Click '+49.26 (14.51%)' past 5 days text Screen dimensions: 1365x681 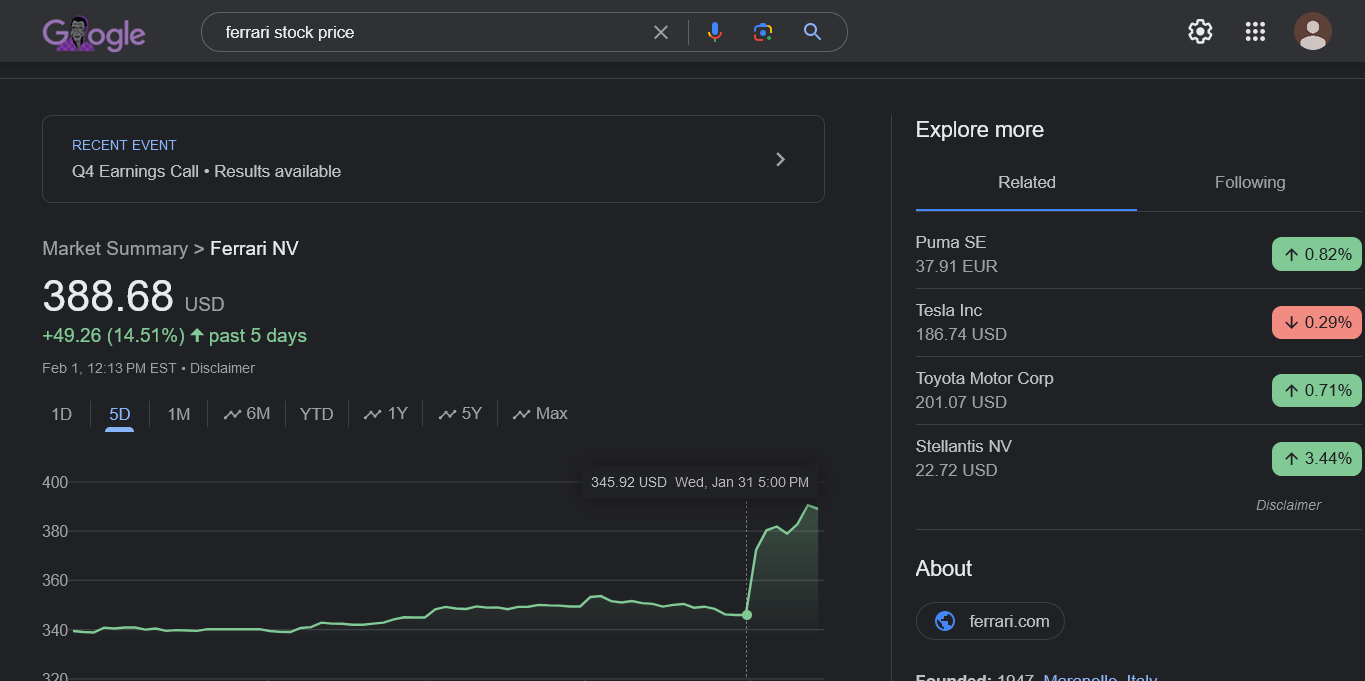pos(174,335)
